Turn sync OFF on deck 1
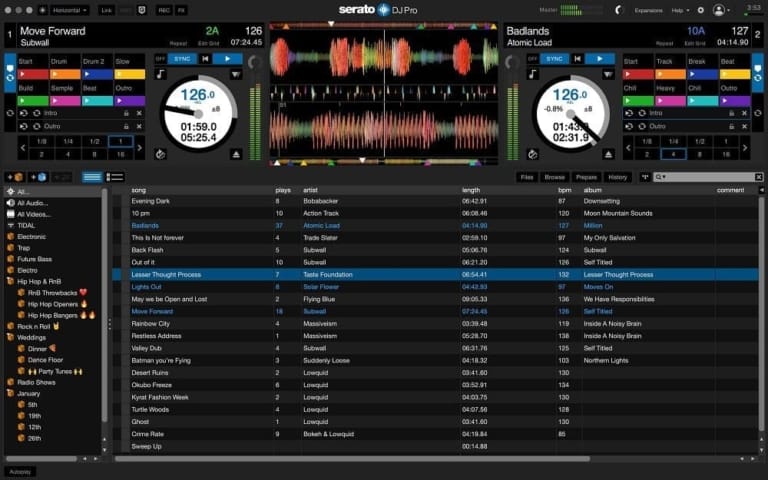This screenshot has height=480, width=768. click(161, 59)
